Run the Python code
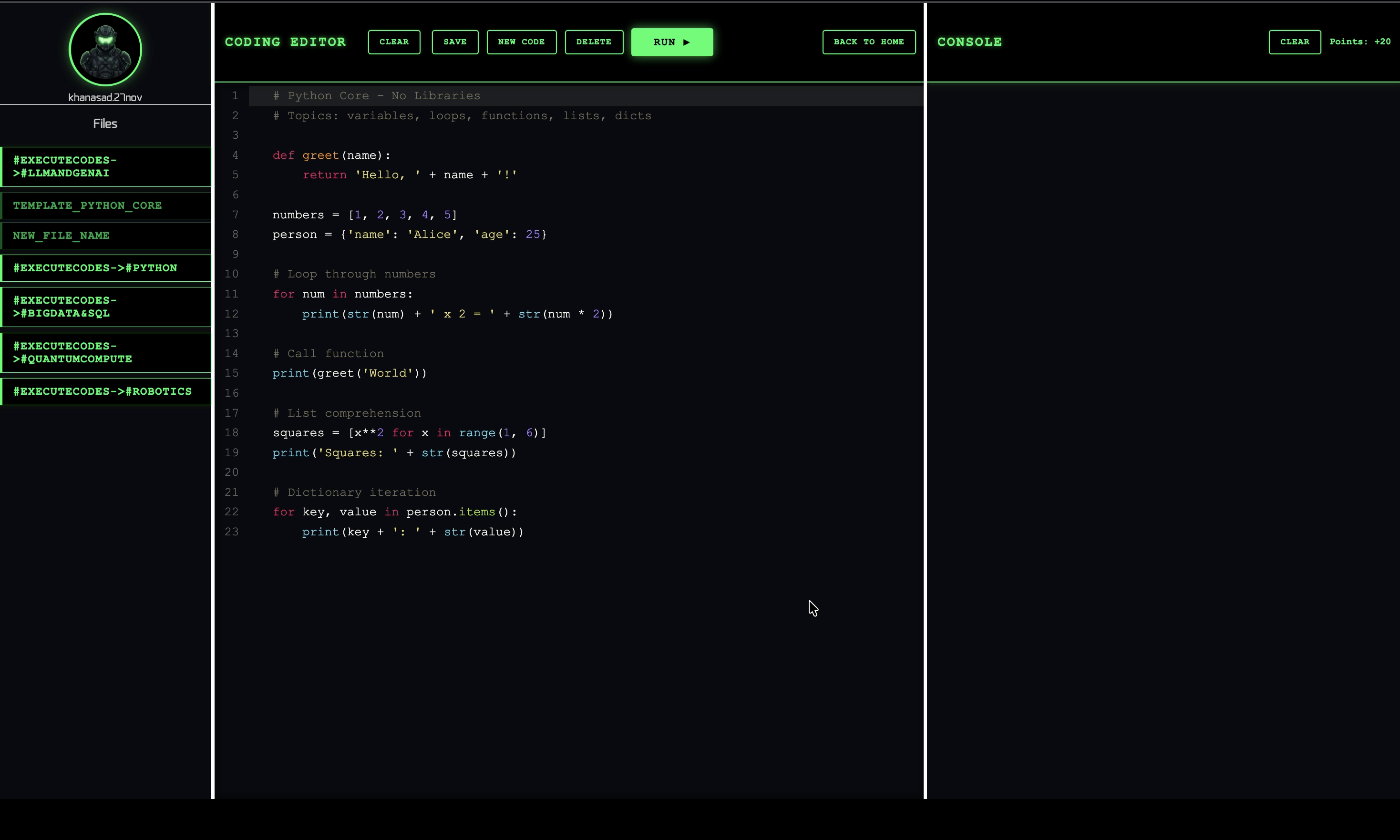 [x=672, y=42]
